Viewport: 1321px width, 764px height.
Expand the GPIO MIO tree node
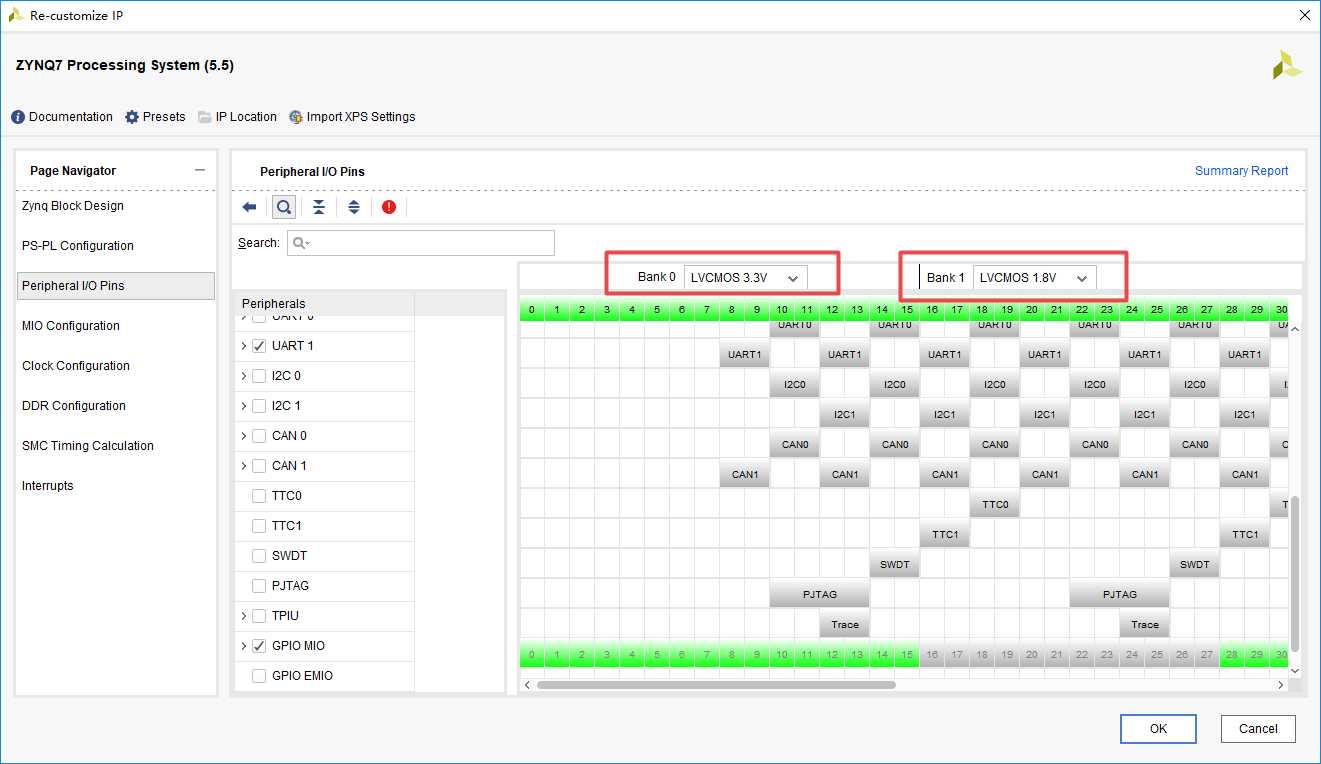pyautogui.click(x=243, y=646)
